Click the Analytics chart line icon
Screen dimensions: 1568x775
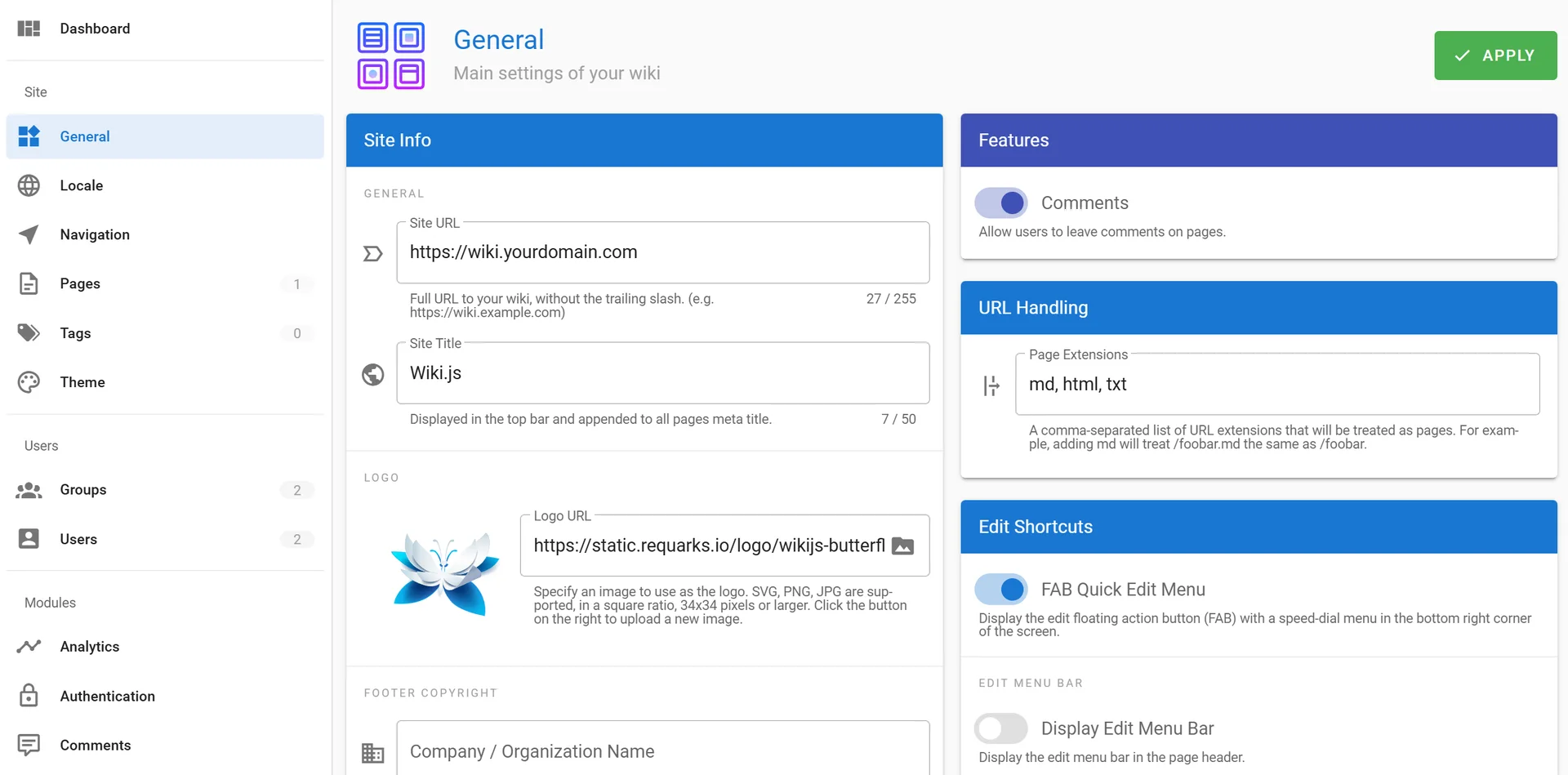[x=29, y=646]
